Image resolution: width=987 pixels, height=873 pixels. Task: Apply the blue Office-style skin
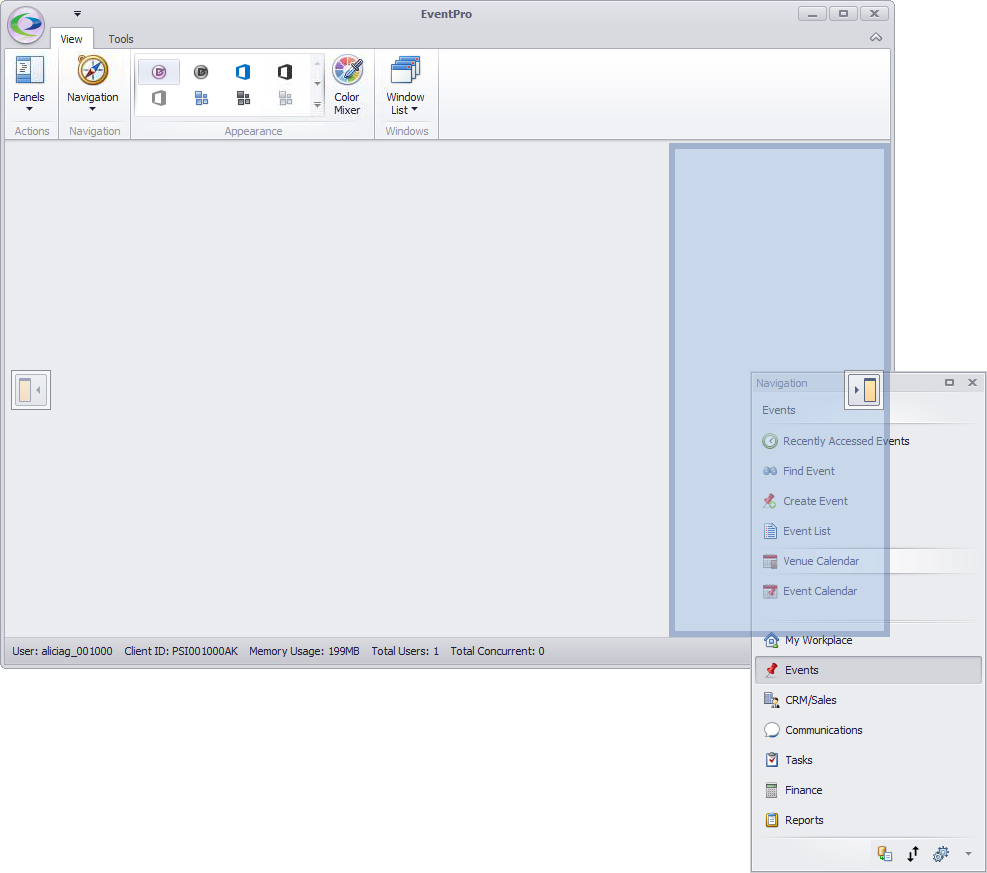click(243, 72)
